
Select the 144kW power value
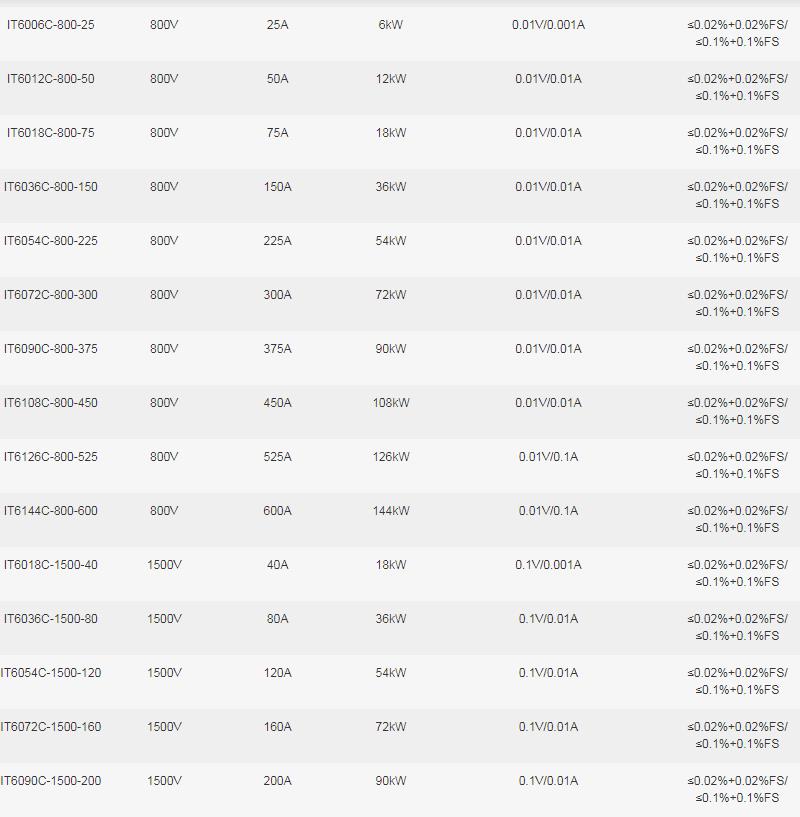point(391,511)
